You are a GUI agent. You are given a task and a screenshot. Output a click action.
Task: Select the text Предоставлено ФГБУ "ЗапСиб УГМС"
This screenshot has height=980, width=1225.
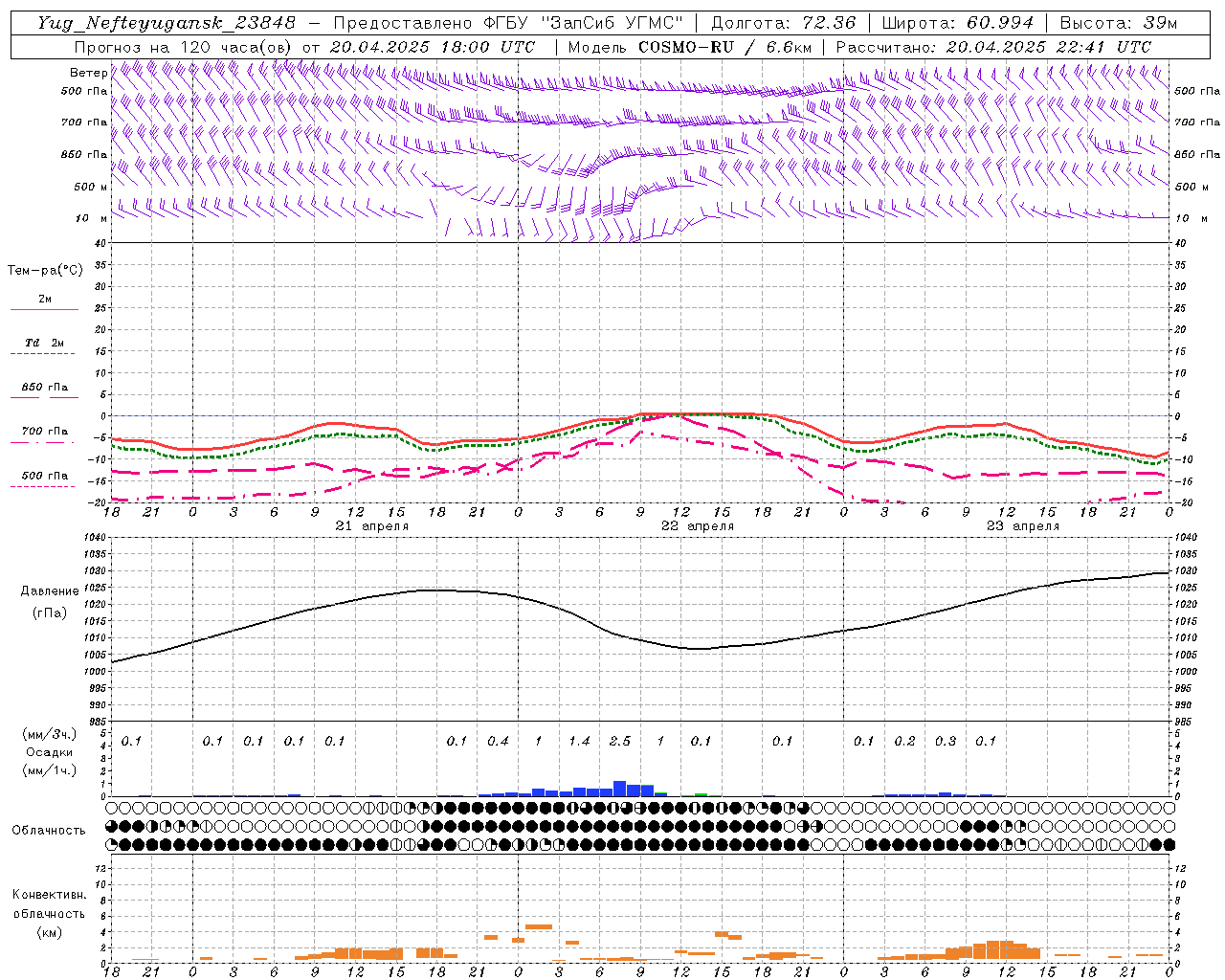pyautogui.click(x=508, y=23)
